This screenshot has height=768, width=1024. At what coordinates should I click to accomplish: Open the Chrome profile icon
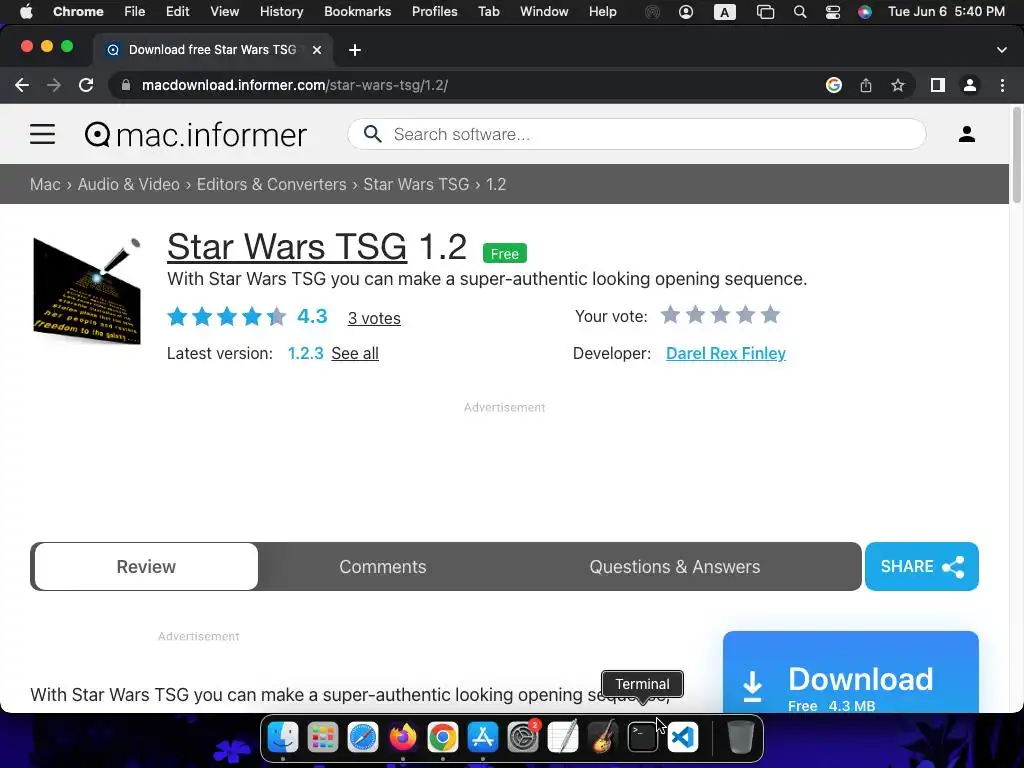click(x=970, y=85)
